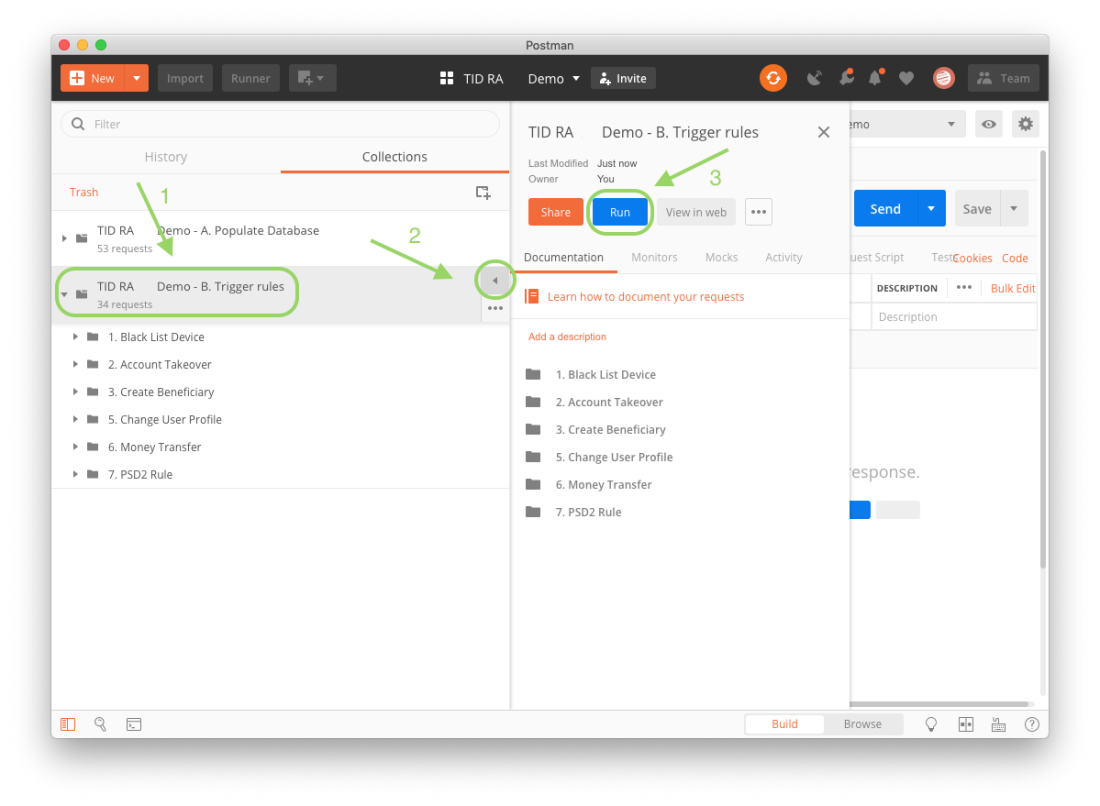Click the bootcamp lightbulb icon

coord(931,724)
